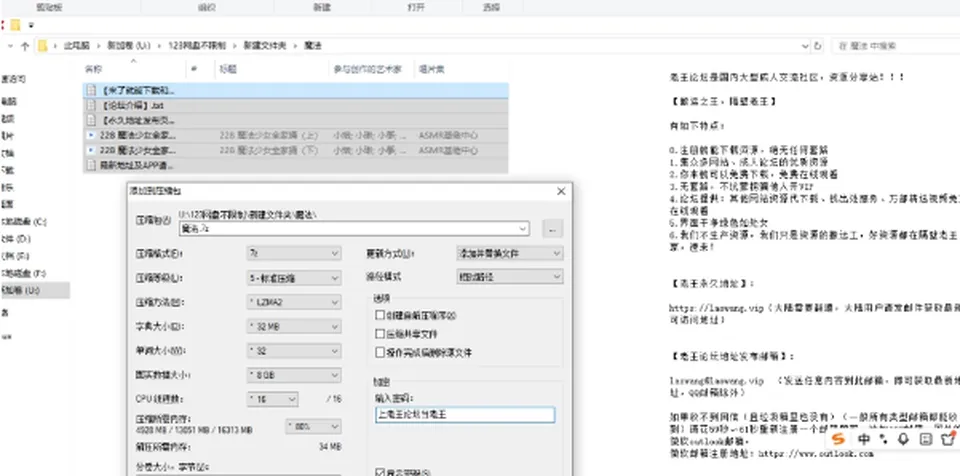
Task: Click the laowang email address in preview text
Action: click(717, 381)
